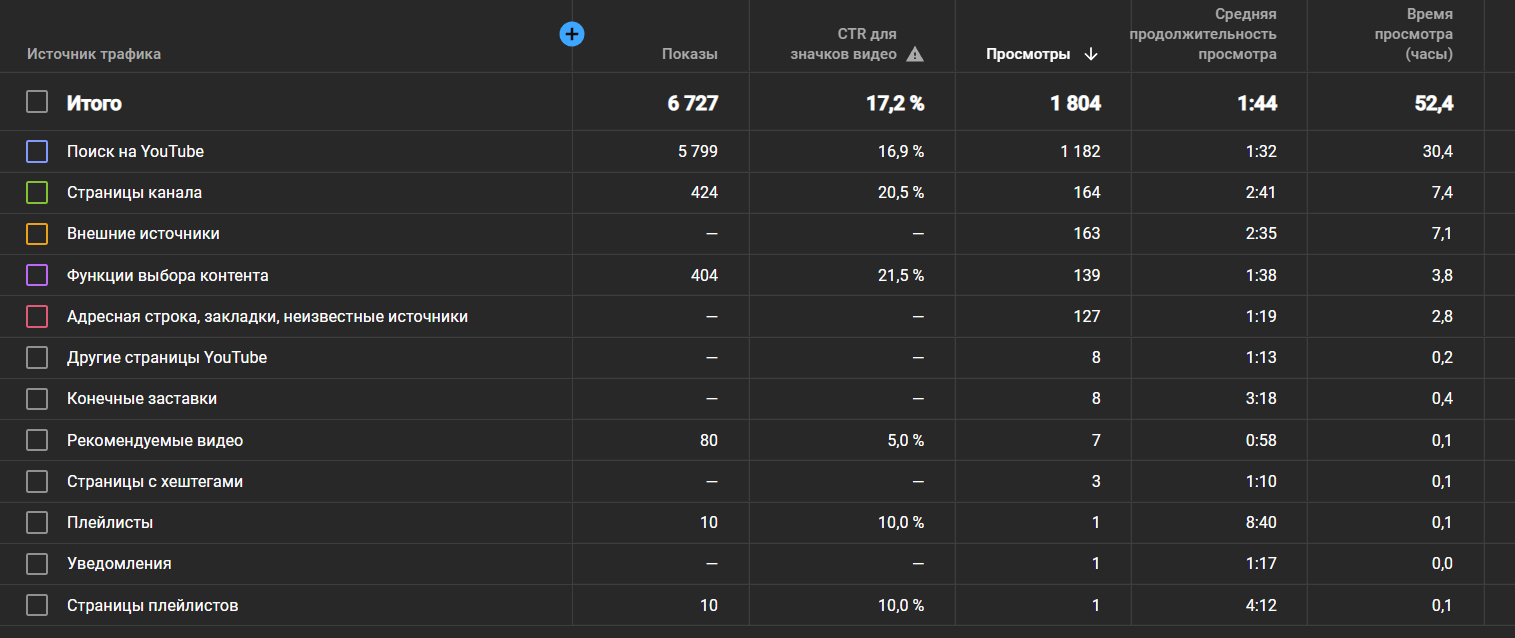Sort by the Показы column header
The width and height of the screenshot is (1515, 638).
[689, 54]
